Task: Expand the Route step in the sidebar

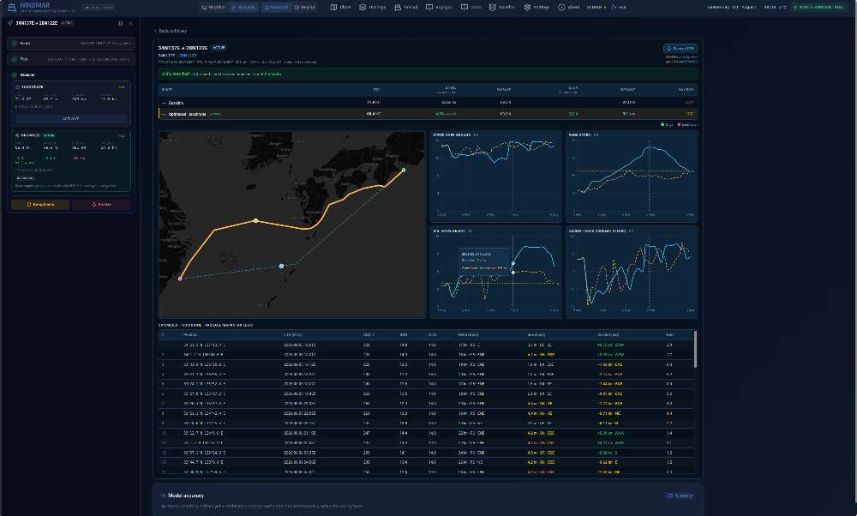Action: pyautogui.click(x=71, y=43)
